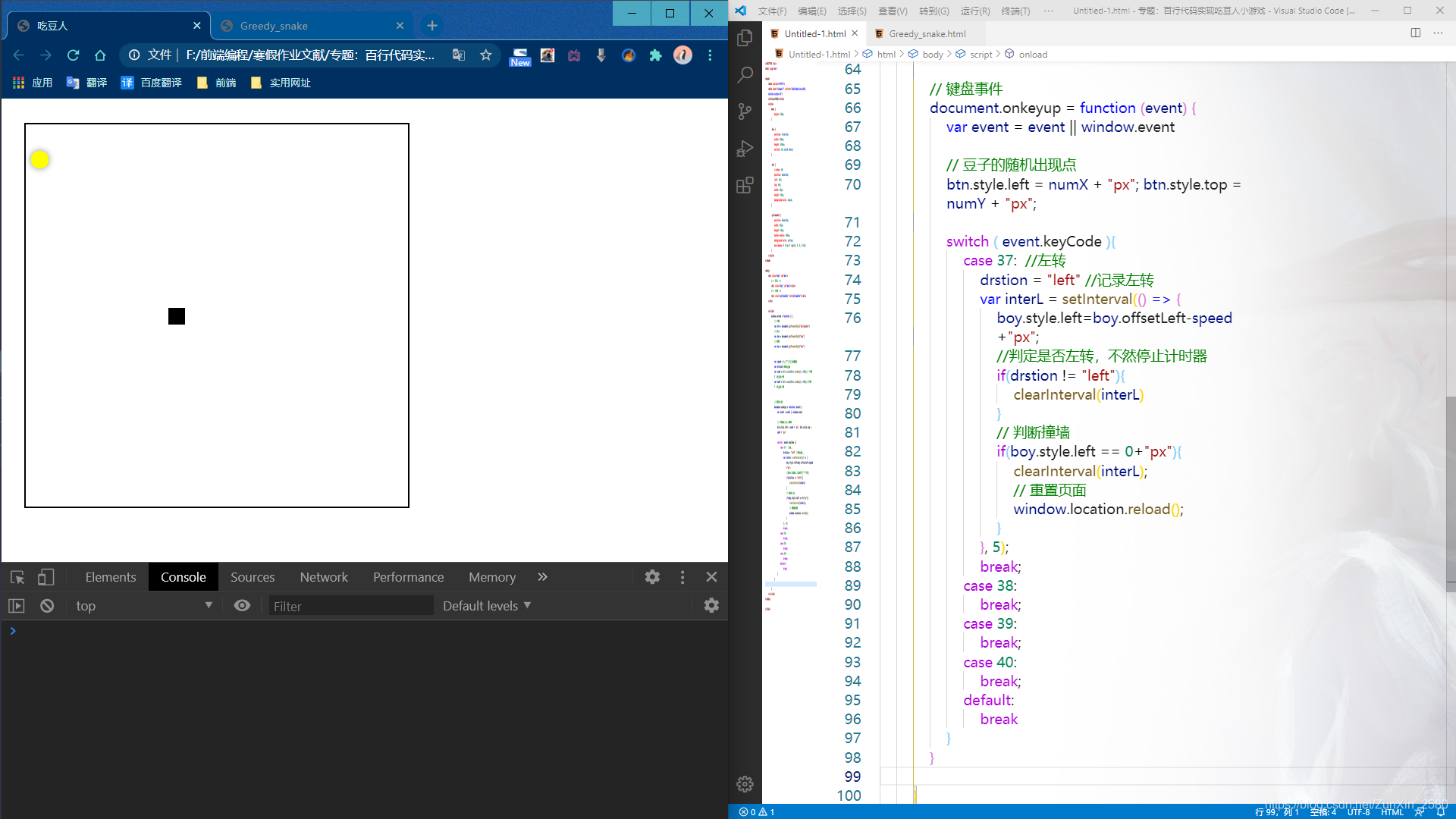Open the VS Code Search panel icon

(745, 74)
